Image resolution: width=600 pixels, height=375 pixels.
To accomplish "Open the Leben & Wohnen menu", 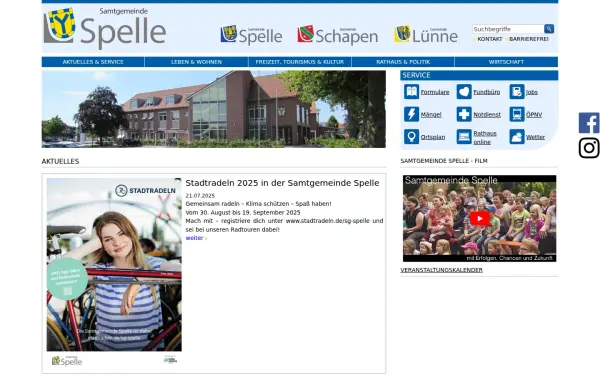I will [196, 62].
